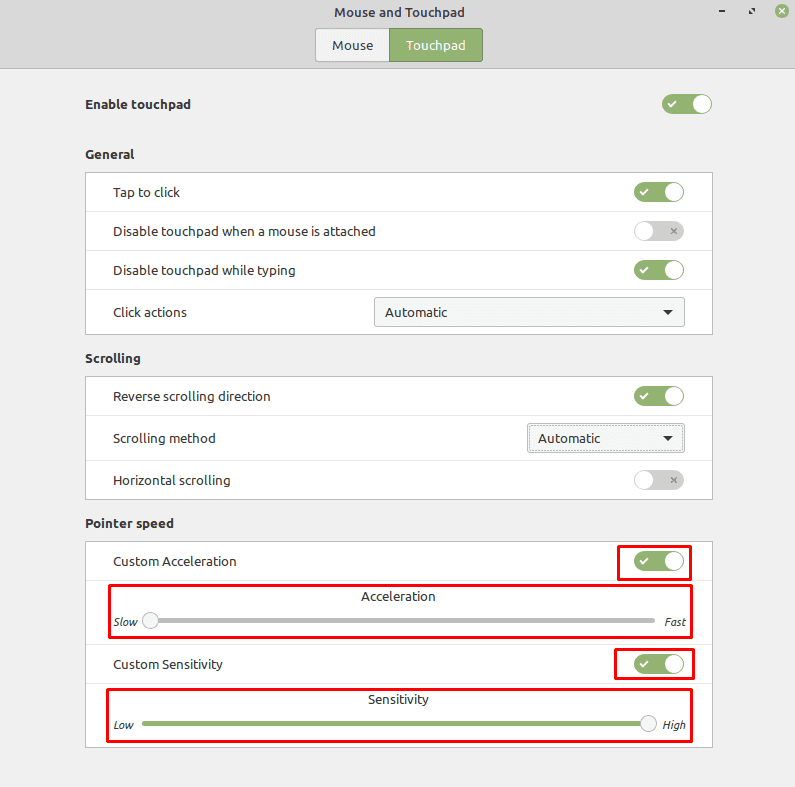Enable Horizontal scrolling switch
The height and width of the screenshot is (787, 795).
659,480
